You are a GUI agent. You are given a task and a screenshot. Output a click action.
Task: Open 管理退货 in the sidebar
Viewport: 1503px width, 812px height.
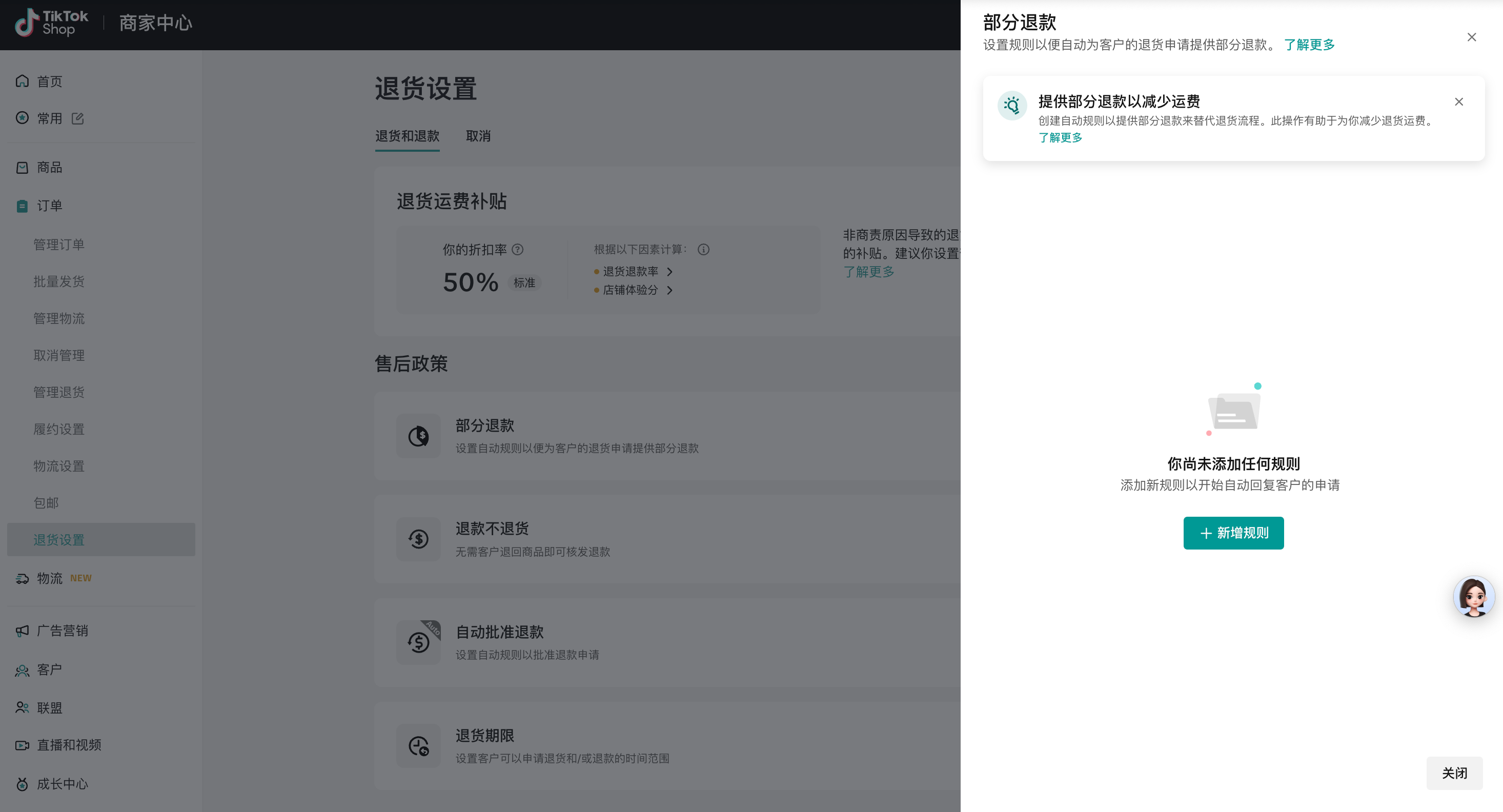coord(59,392)
